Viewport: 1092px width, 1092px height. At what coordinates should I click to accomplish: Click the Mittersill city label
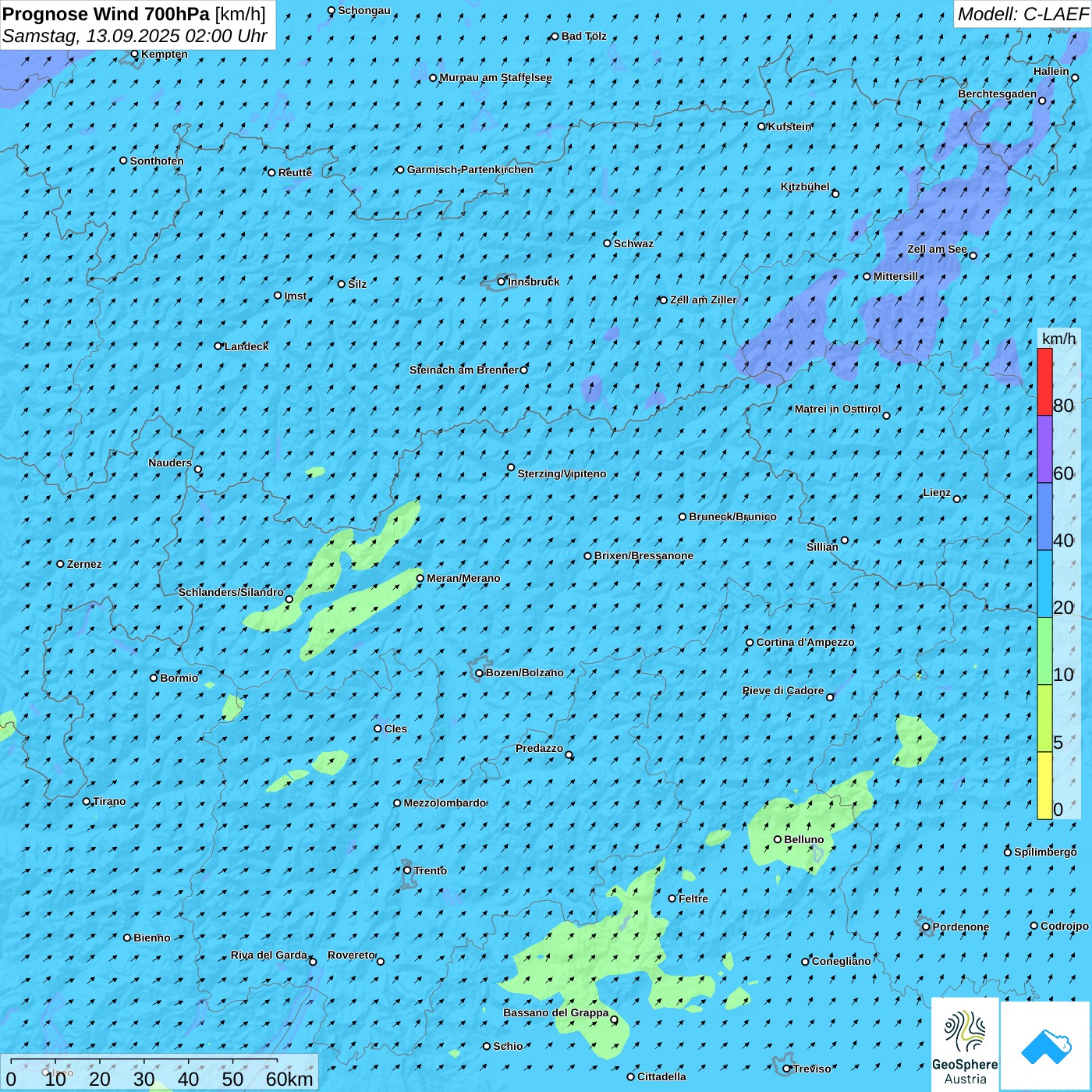tap(896, 276)
